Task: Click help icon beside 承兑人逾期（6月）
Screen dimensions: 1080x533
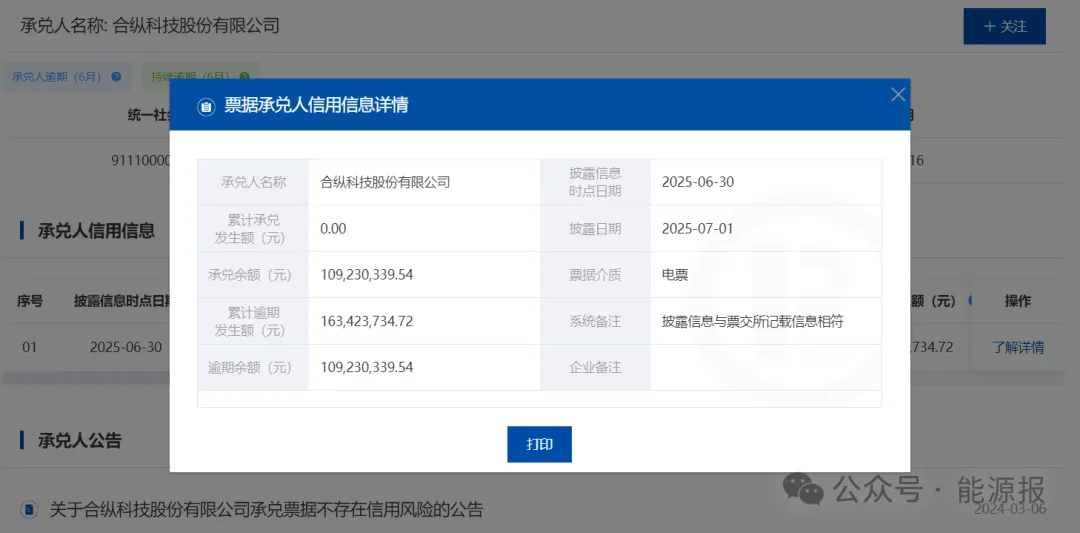Action: coord(117,77)
